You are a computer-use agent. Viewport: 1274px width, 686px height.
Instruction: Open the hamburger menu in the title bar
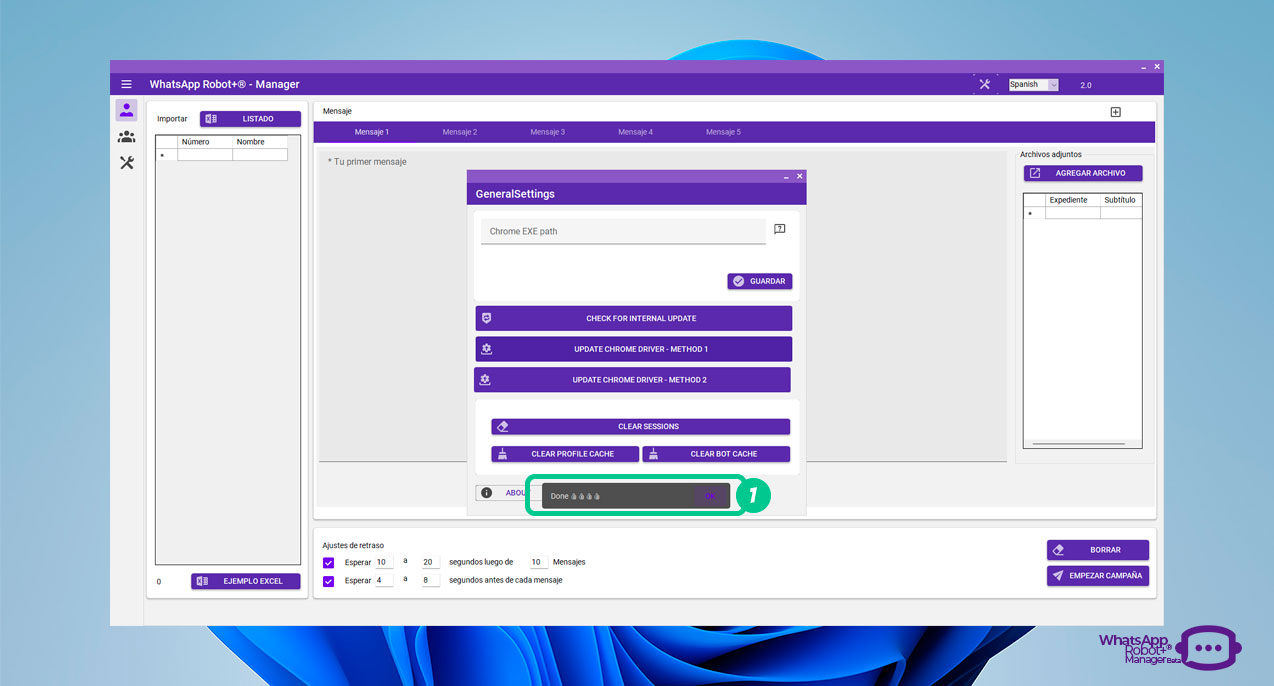(126, 84)
